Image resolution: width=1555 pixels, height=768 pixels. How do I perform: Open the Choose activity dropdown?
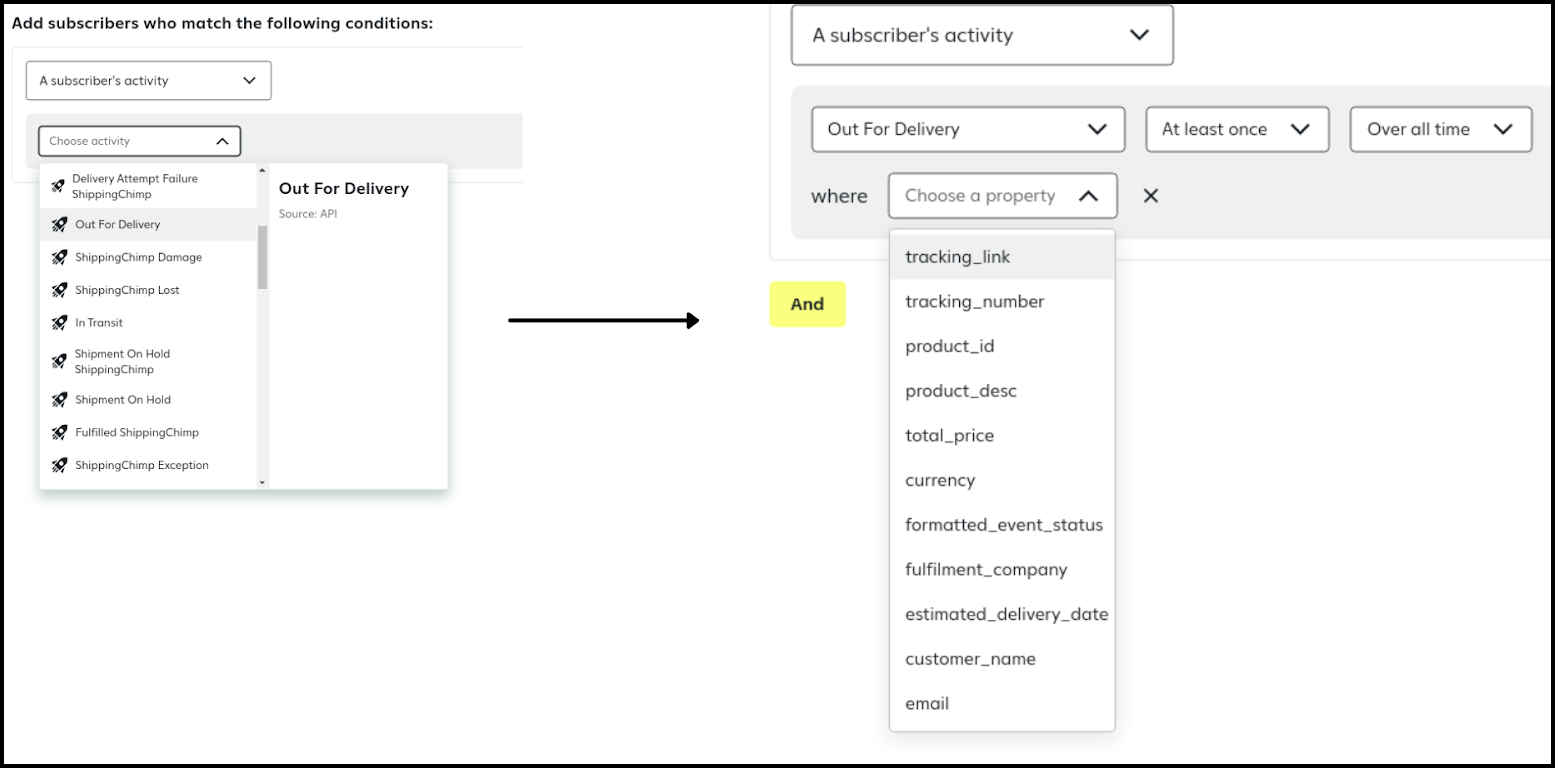click(139, 141)
